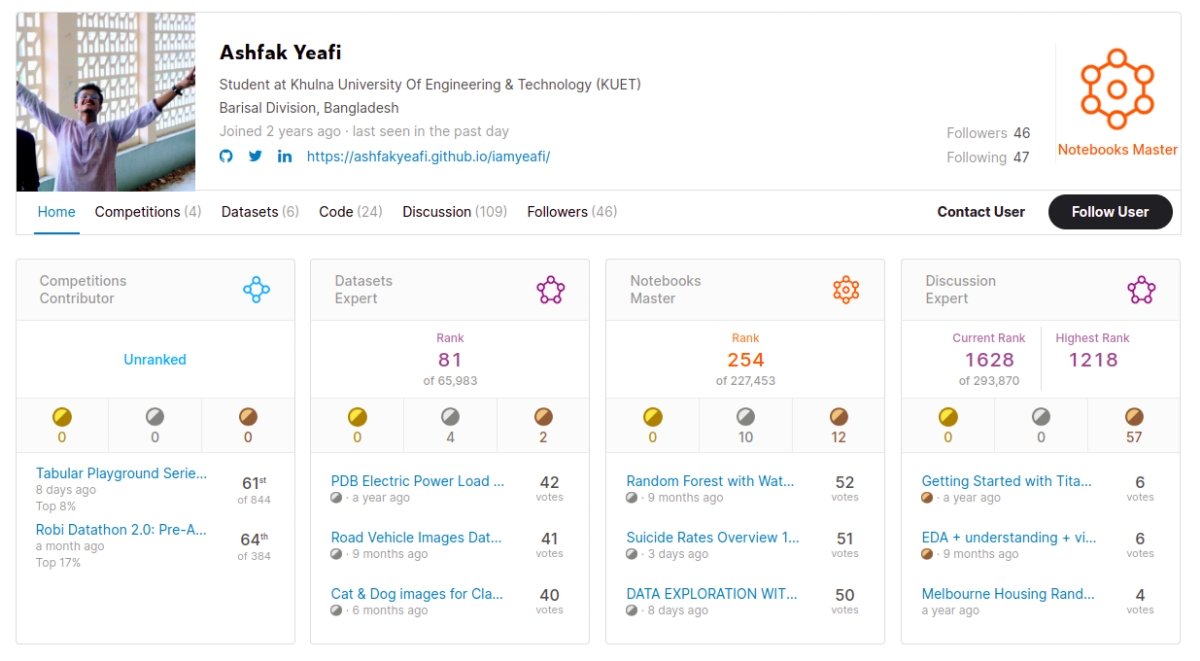Click the bronze medal in Notebooks card
The width and height of the screenshot is (1200, 661).
coord(839,416)
